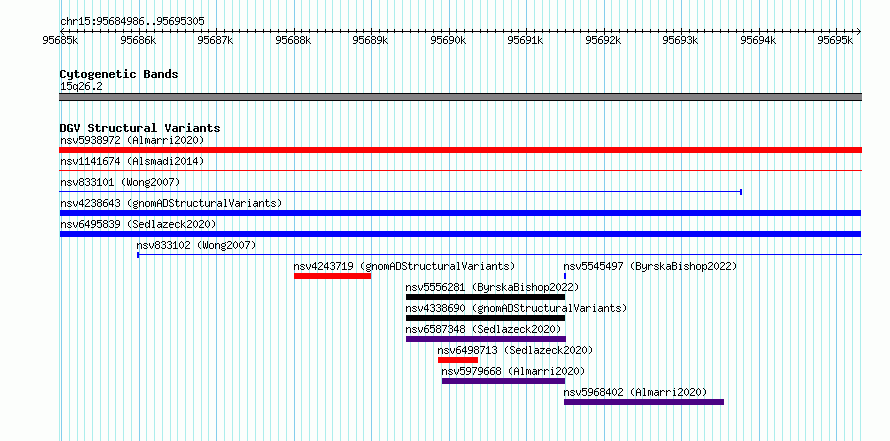Click the 95685k ruler label

coord(60,40)
